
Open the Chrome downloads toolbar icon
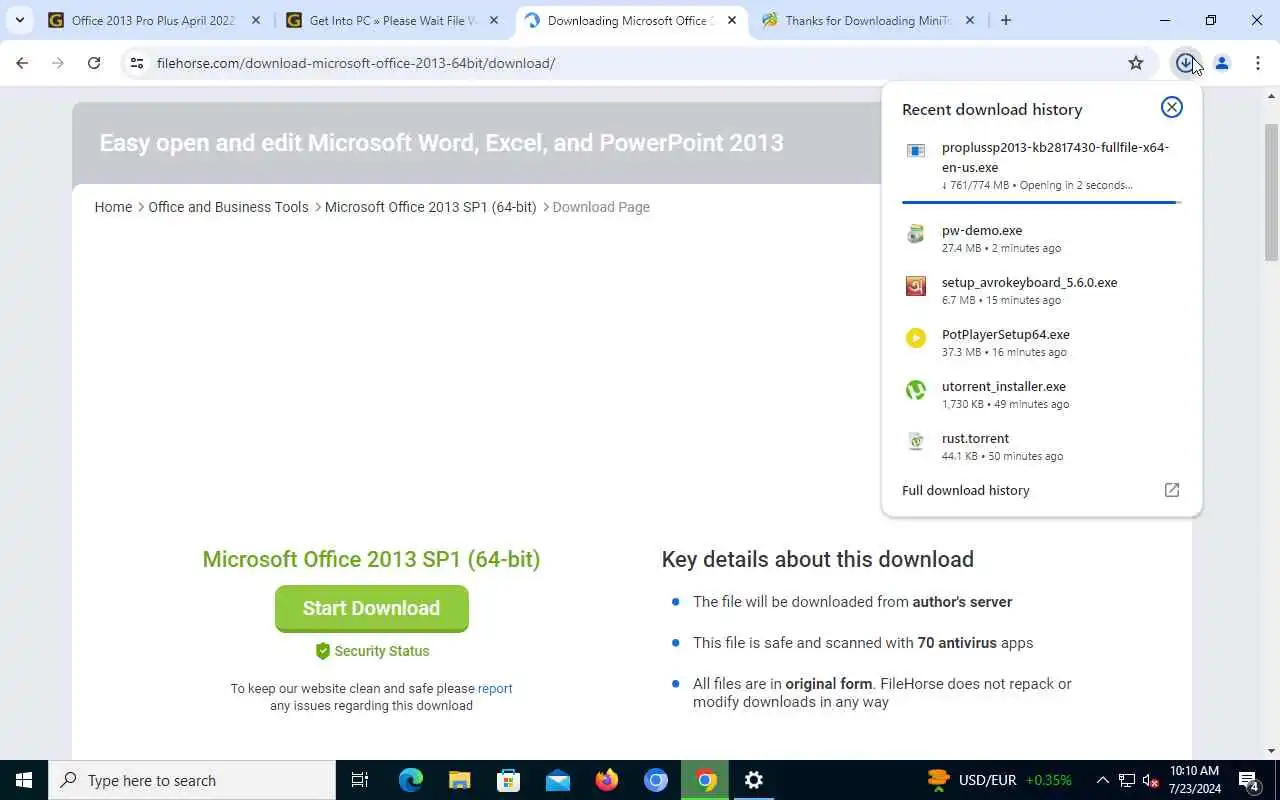pos(1185,63)
